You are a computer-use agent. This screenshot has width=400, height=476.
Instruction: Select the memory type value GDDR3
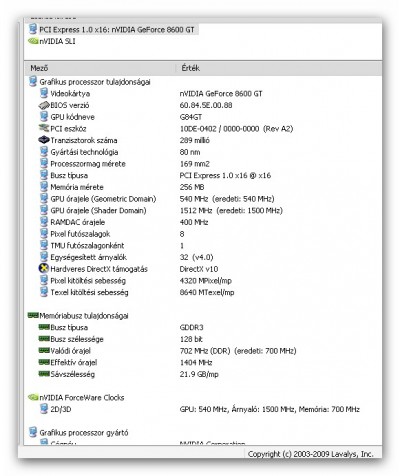pyautogui.click(x=191, y=327)
